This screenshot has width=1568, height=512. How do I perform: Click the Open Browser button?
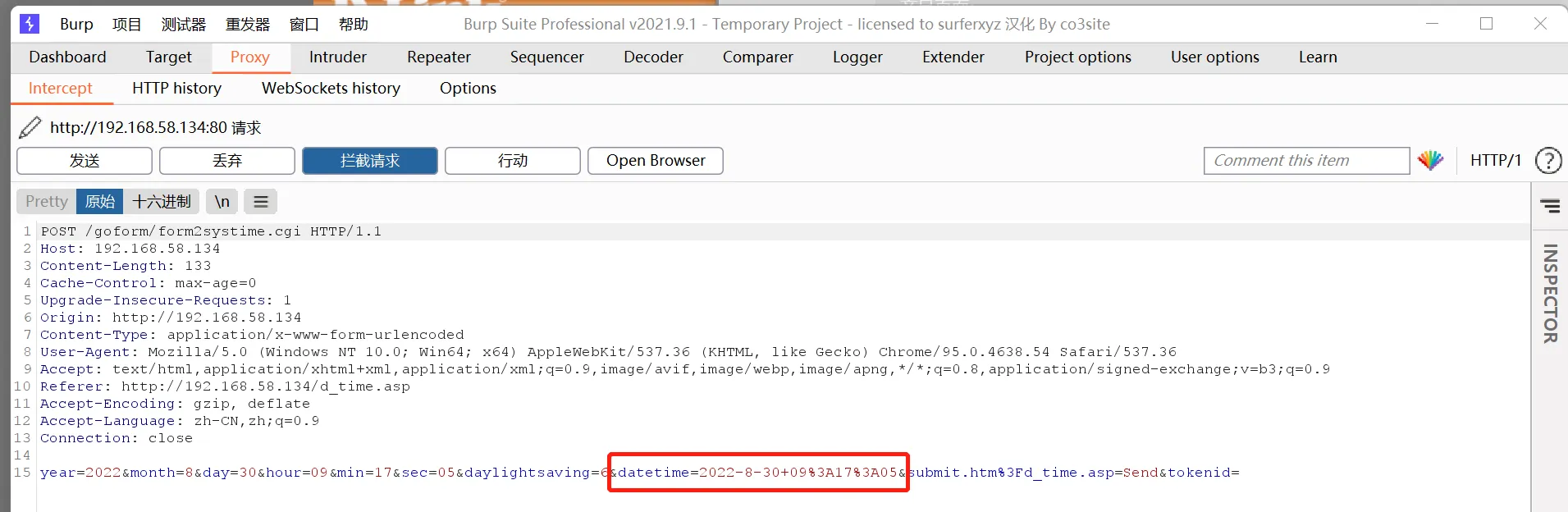(x=656, y=161)
